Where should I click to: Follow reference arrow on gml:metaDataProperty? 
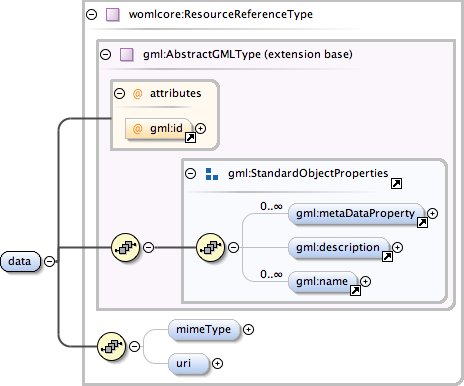[x=422, y=222]
